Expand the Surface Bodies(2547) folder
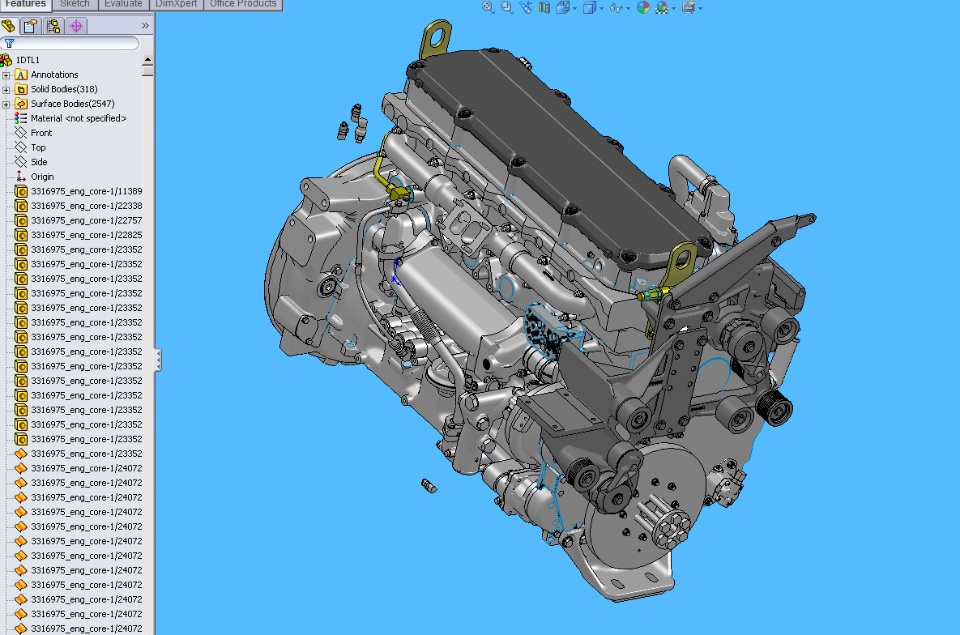 click(6, 104)
